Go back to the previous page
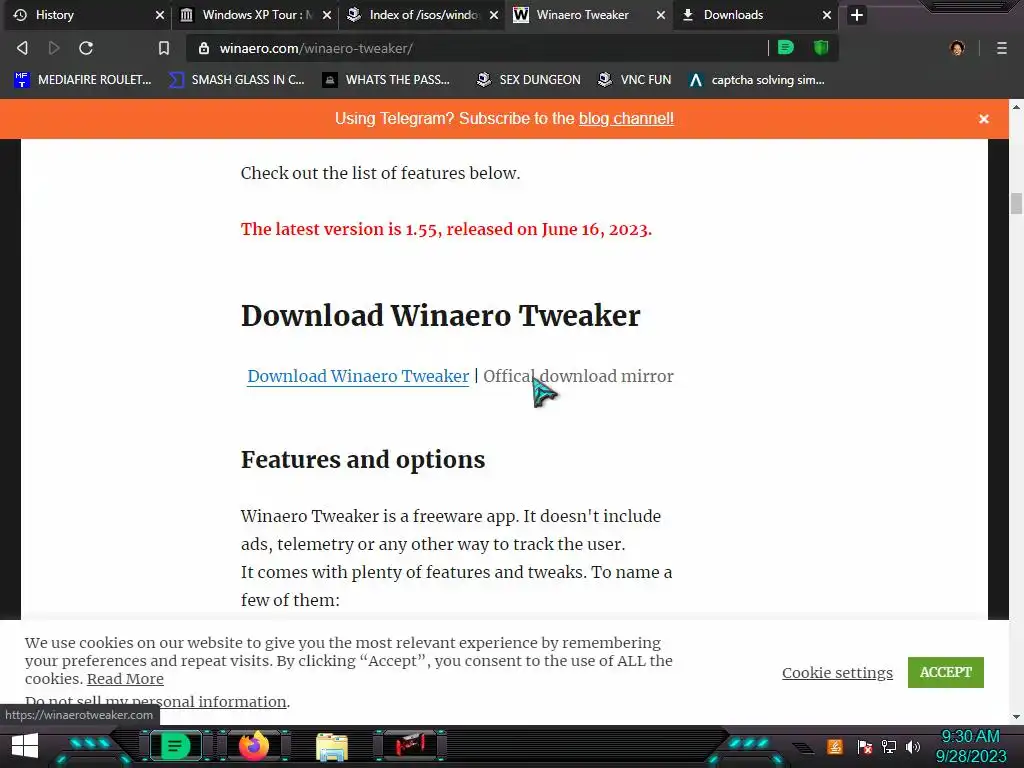This screenshot has height=768, width=1024. [x=22, y=48]
